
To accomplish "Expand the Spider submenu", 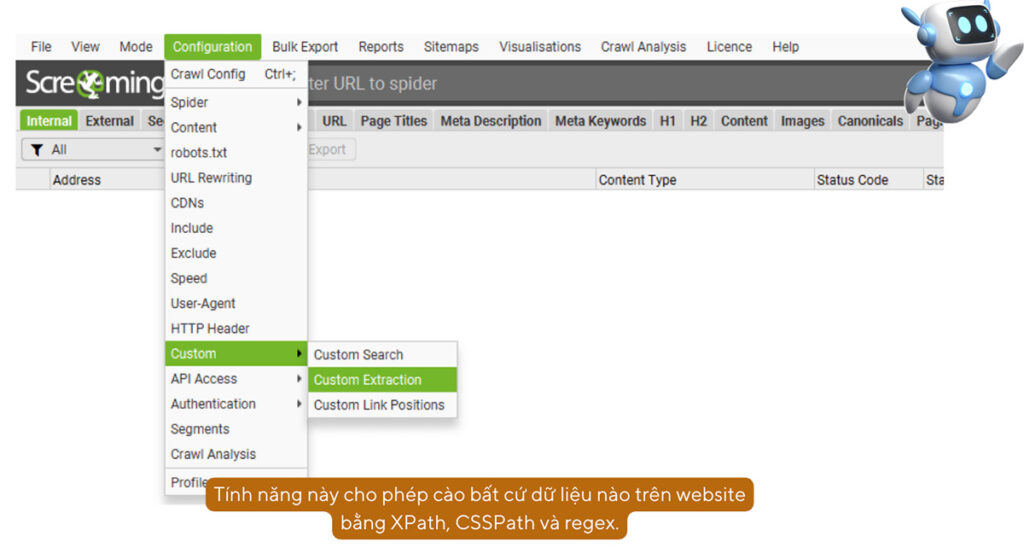I will [x=235, y=103].
